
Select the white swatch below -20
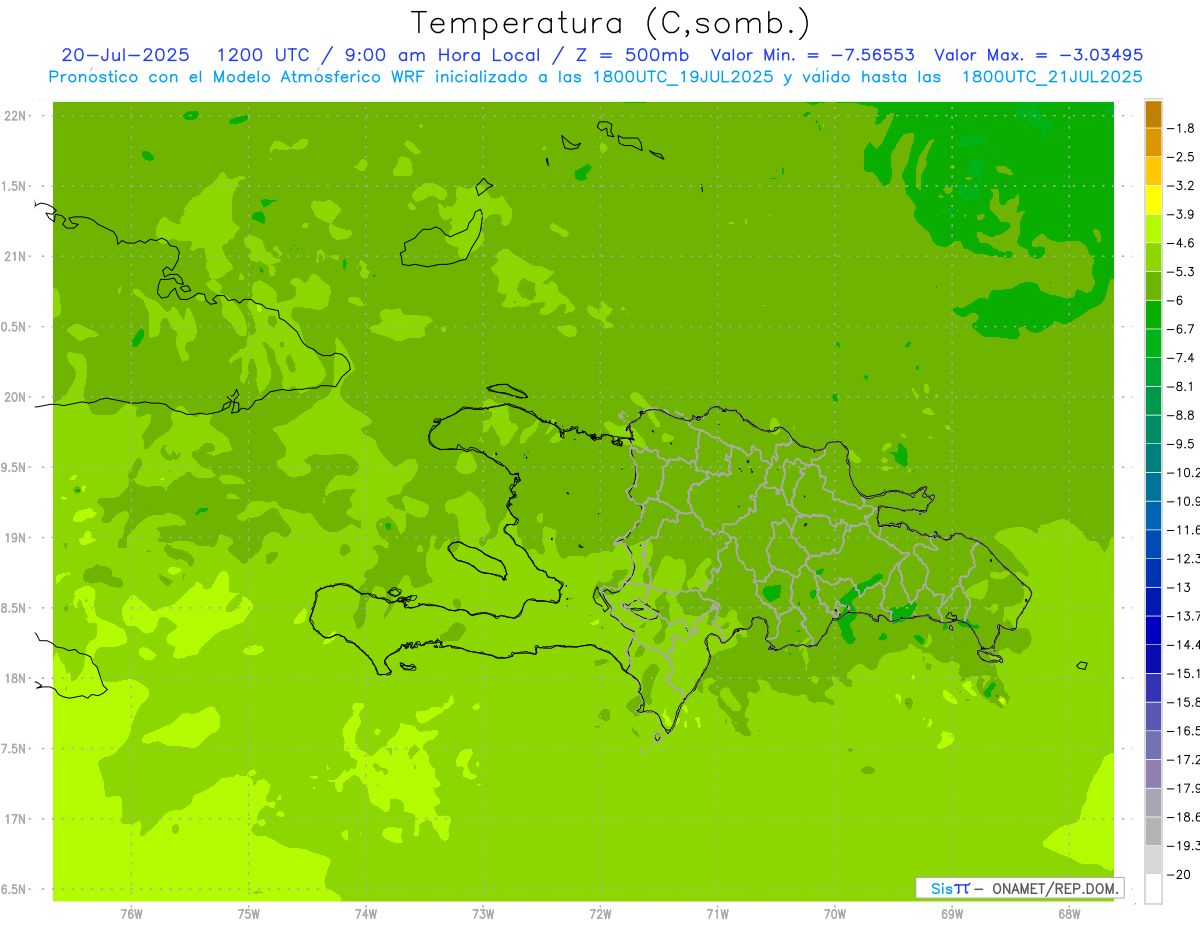(x=1153, y=889)
